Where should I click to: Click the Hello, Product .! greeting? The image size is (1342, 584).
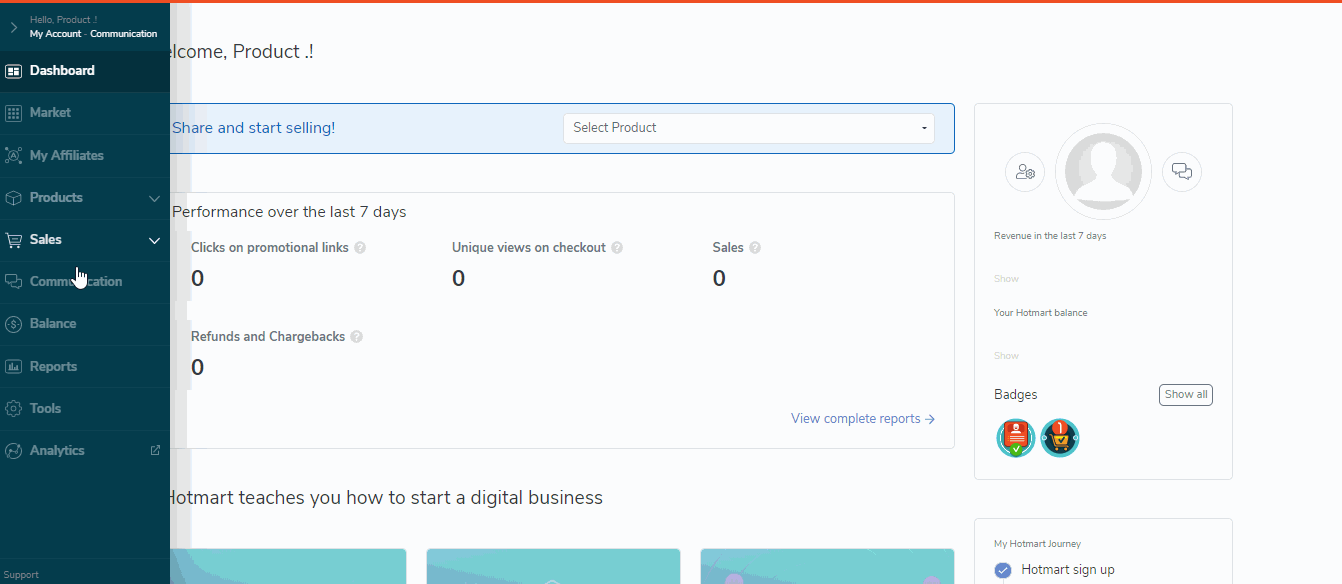[63, 20]
